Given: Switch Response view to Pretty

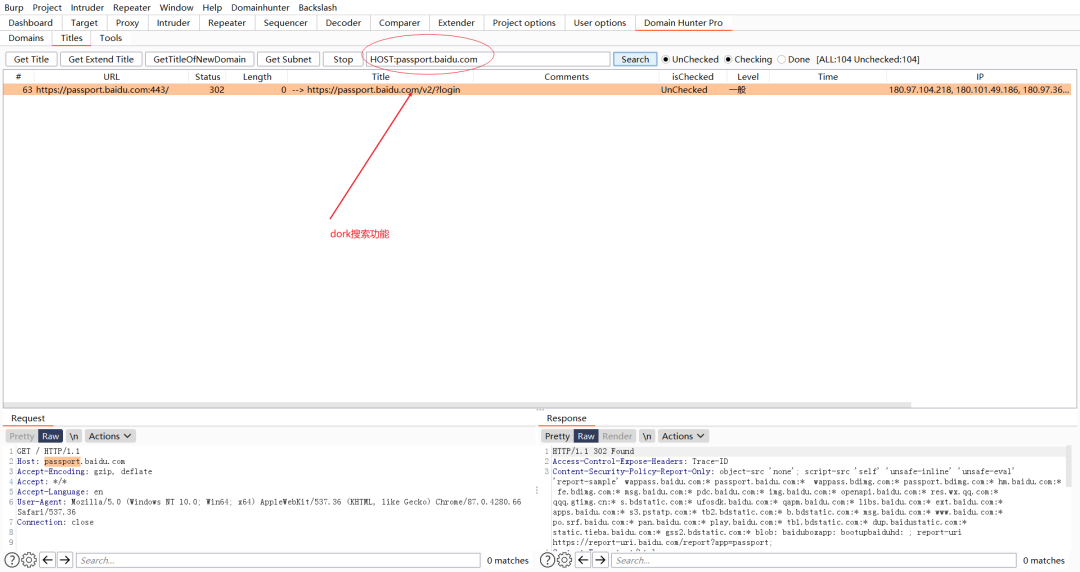Looking at the screenshot, I should (557, 436).
